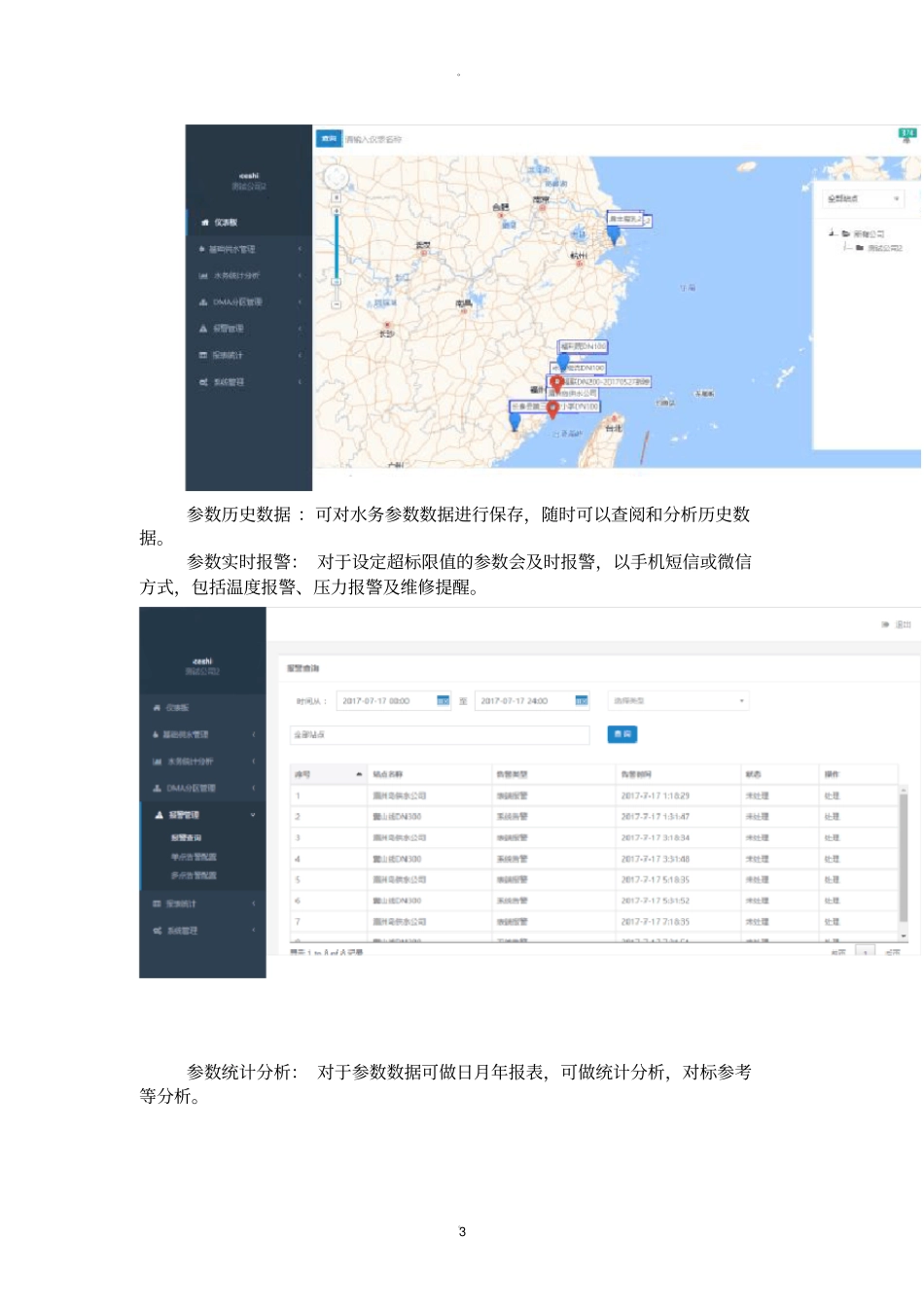Open DMA分区管理 in alarm page sidebar

[202, 788]
